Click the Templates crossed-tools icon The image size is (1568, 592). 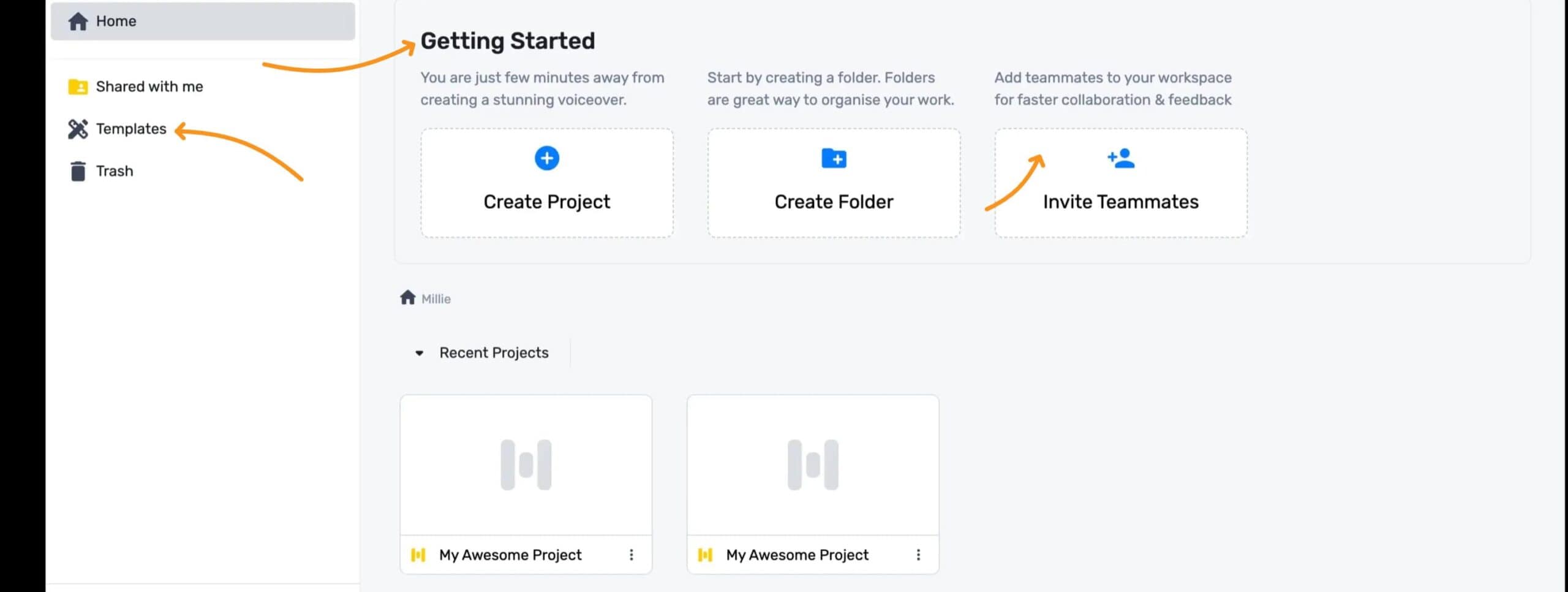(78, 129)
